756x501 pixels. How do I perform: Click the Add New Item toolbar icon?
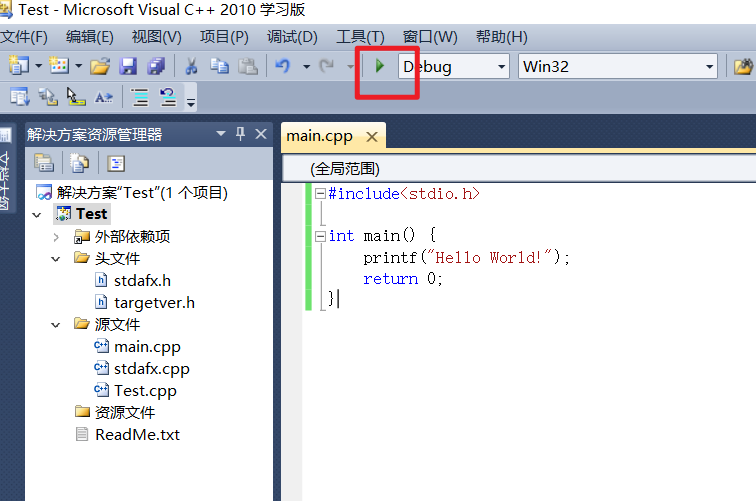coord(59,66)
